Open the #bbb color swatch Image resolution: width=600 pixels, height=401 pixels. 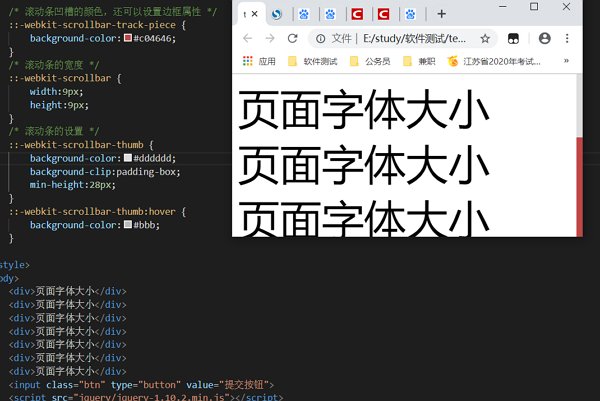[128, 224]
